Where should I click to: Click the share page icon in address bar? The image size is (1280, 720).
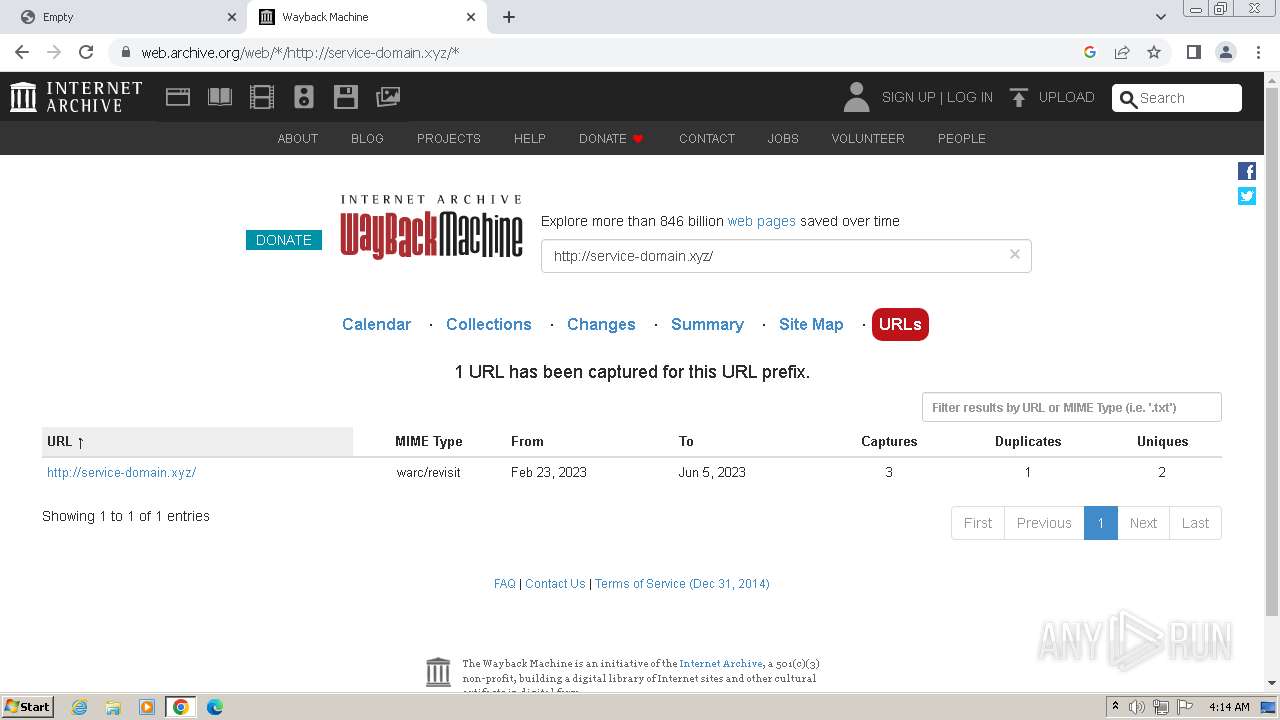pyautogui.click(x=1122, y=52)
